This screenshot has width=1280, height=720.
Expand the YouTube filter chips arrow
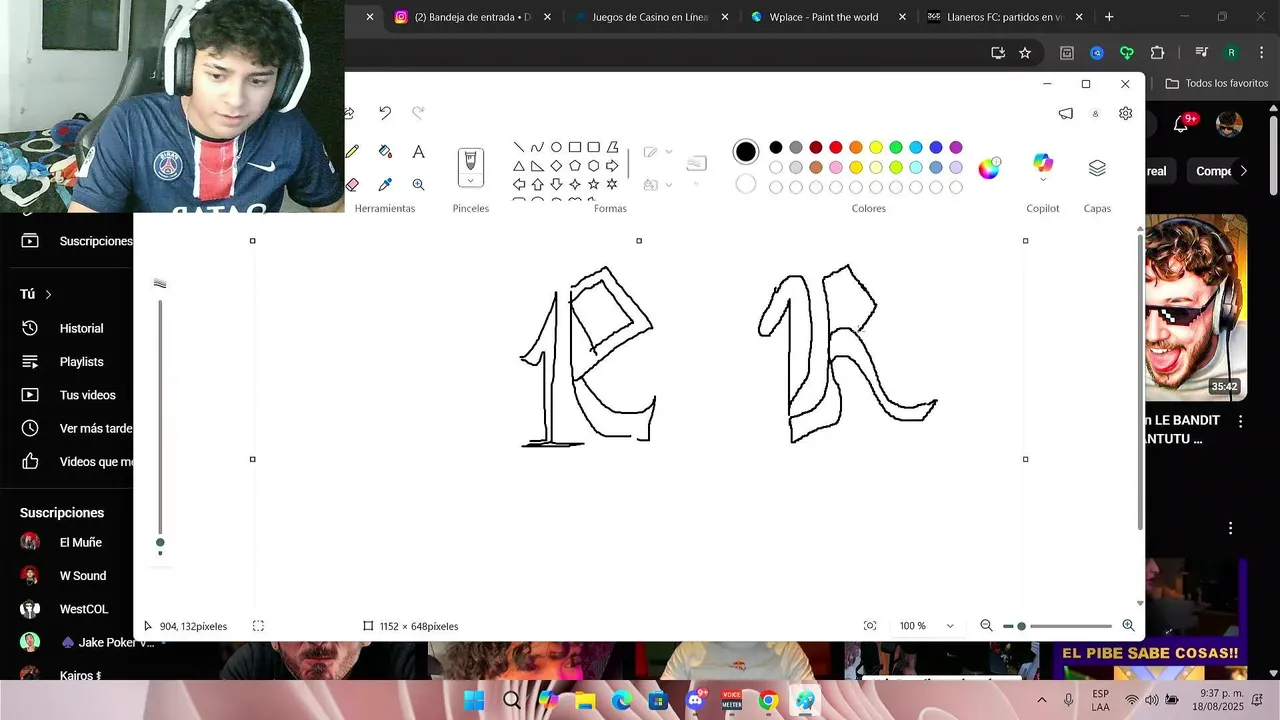pyautogui.click(x=1243, y=171)
